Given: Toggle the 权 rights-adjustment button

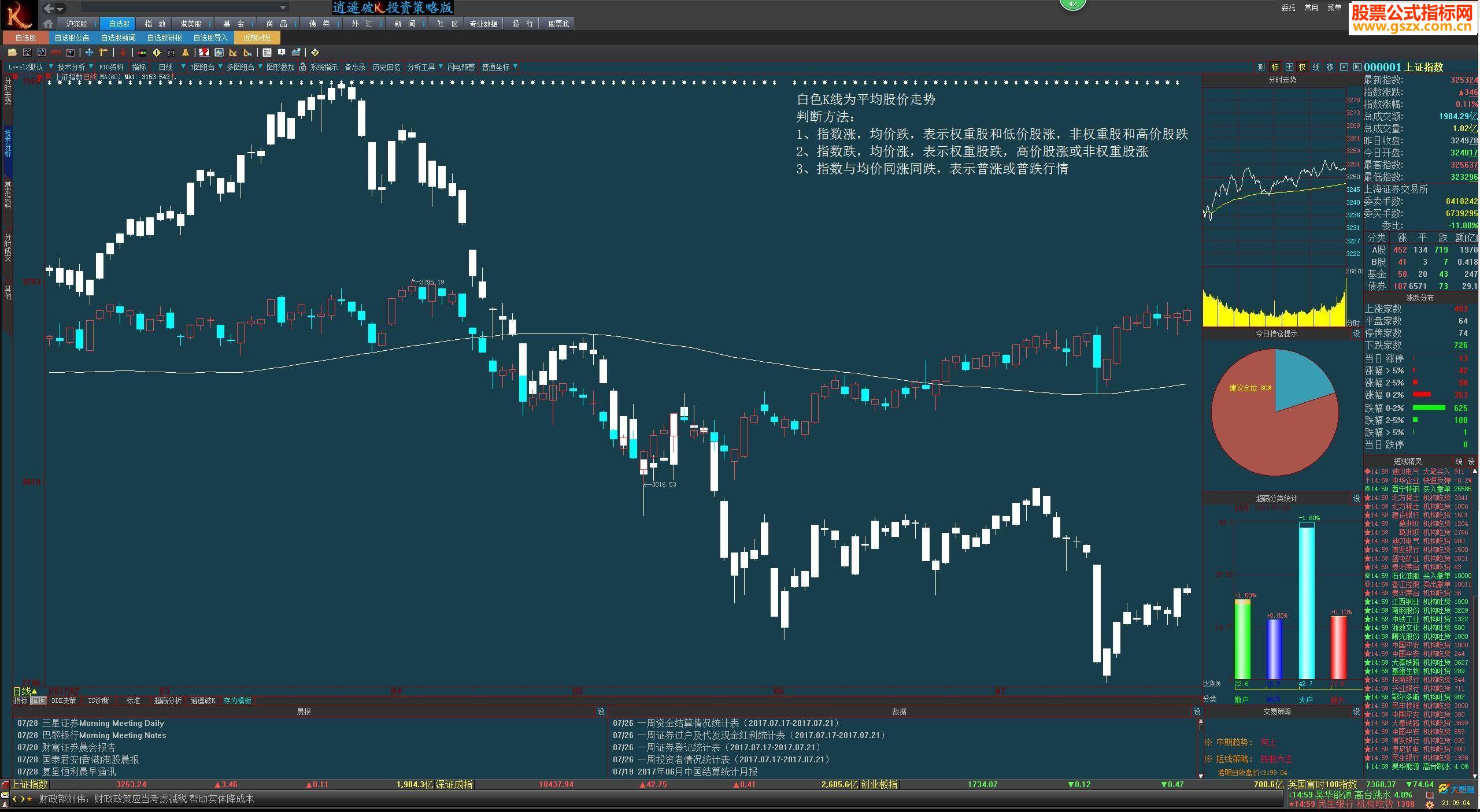Looking at the screenshot, I should (x=1302, y=67).
